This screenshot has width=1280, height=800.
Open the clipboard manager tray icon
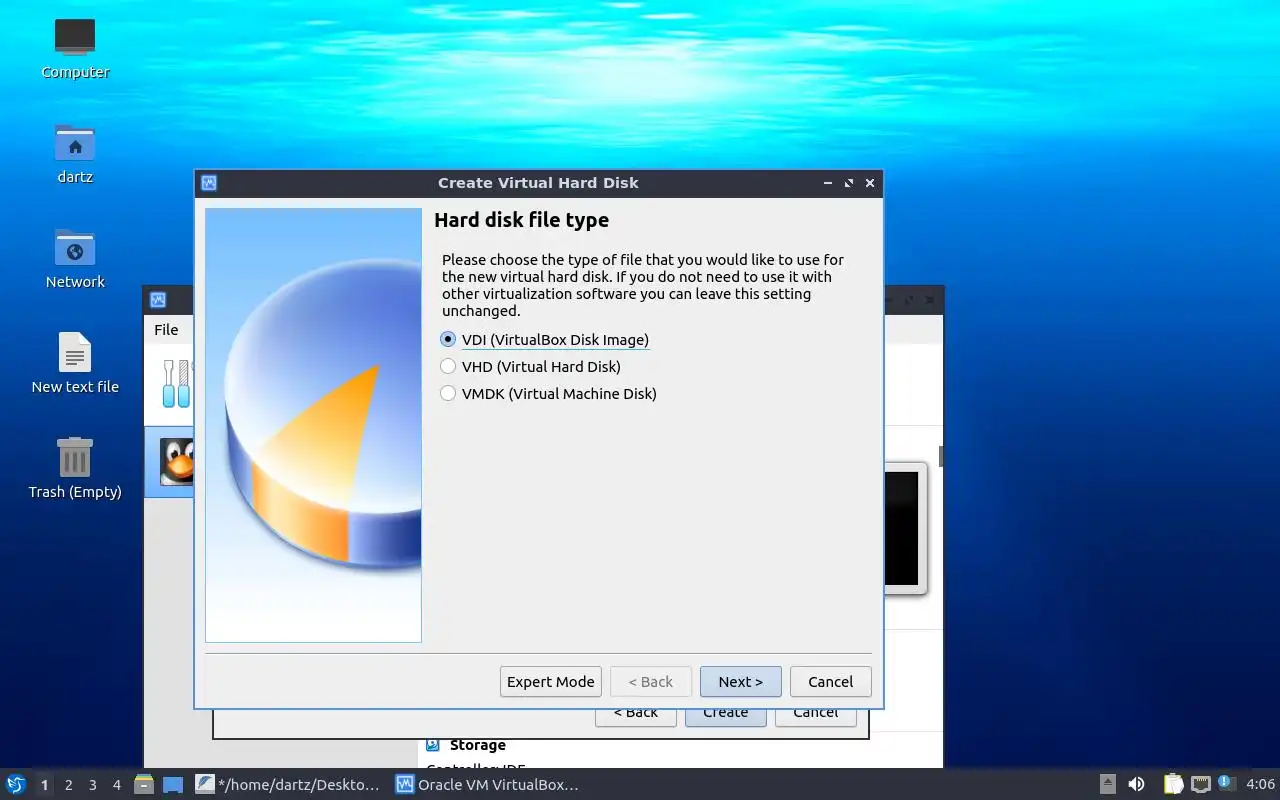tap(1172, 785)
